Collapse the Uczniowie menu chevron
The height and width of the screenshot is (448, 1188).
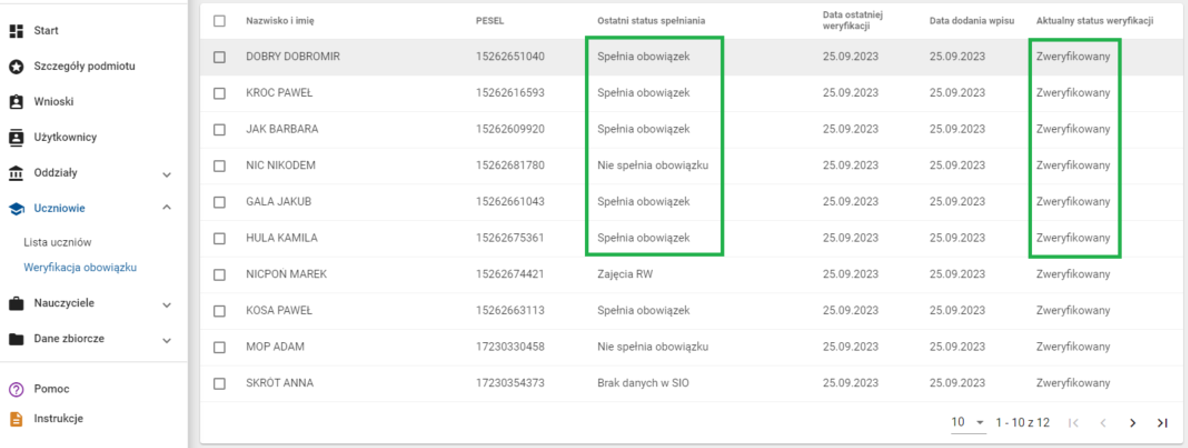167,208
